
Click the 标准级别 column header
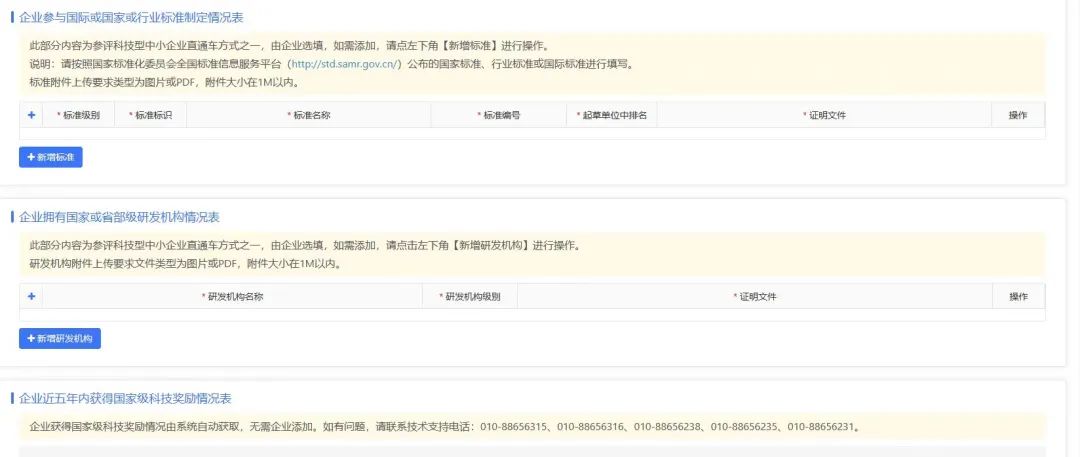(80, 115)
